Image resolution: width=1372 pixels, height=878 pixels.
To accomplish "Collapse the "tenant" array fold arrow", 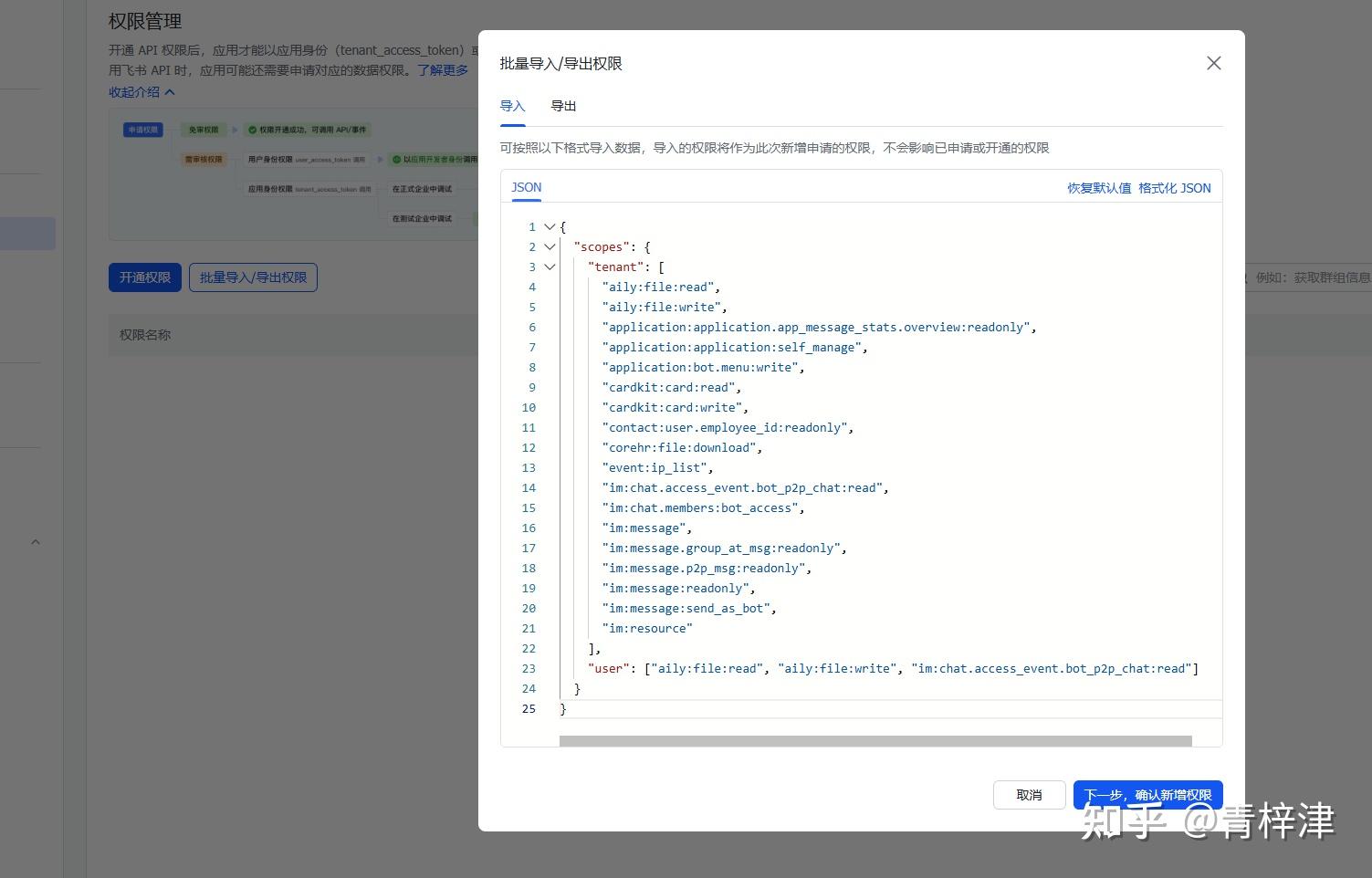I will point(550,267).
